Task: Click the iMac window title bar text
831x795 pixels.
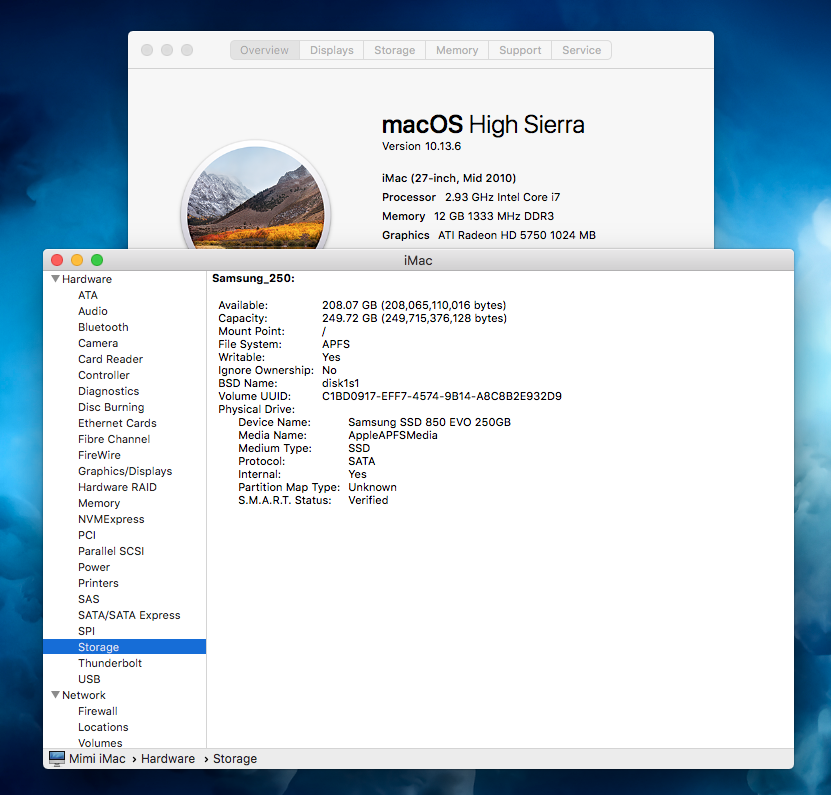Action: click(x=418, y=260)
